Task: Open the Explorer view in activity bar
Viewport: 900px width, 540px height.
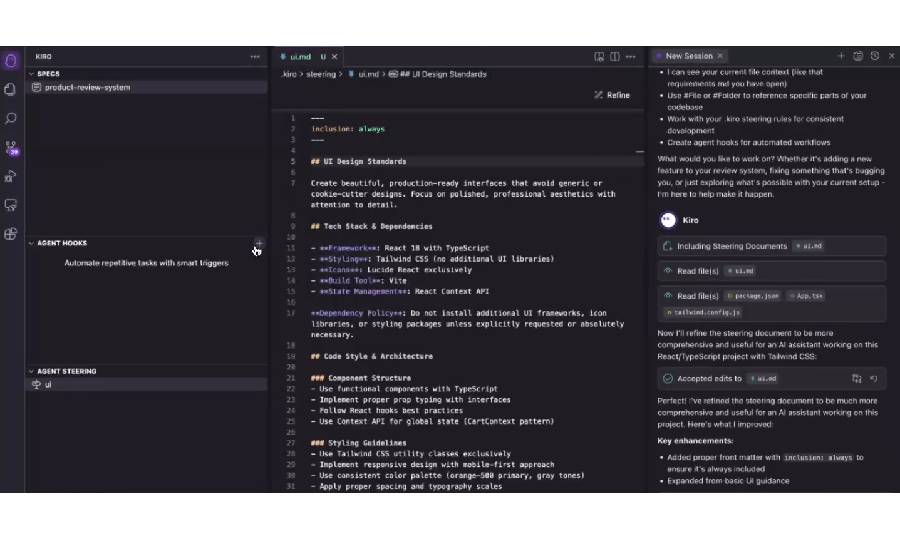Action: tap(10, 89)
